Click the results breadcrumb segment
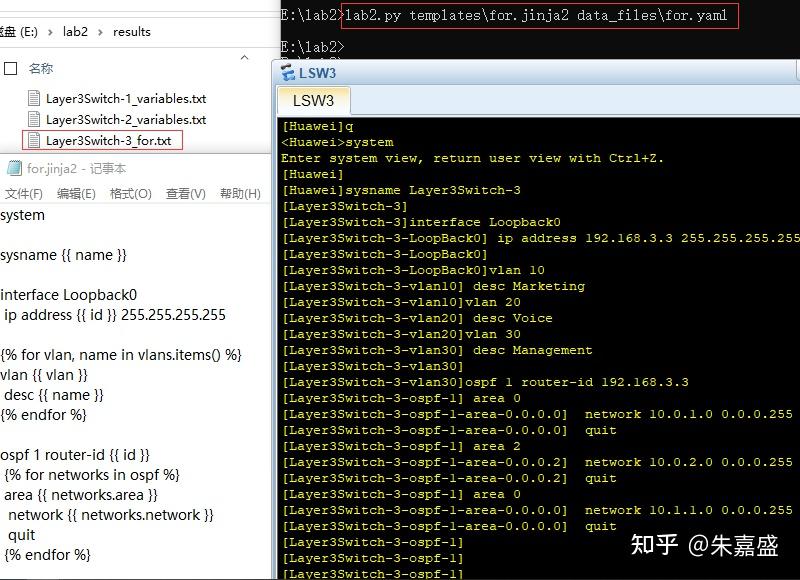This screenshot has height=580, width=800. tap(132, 32)
